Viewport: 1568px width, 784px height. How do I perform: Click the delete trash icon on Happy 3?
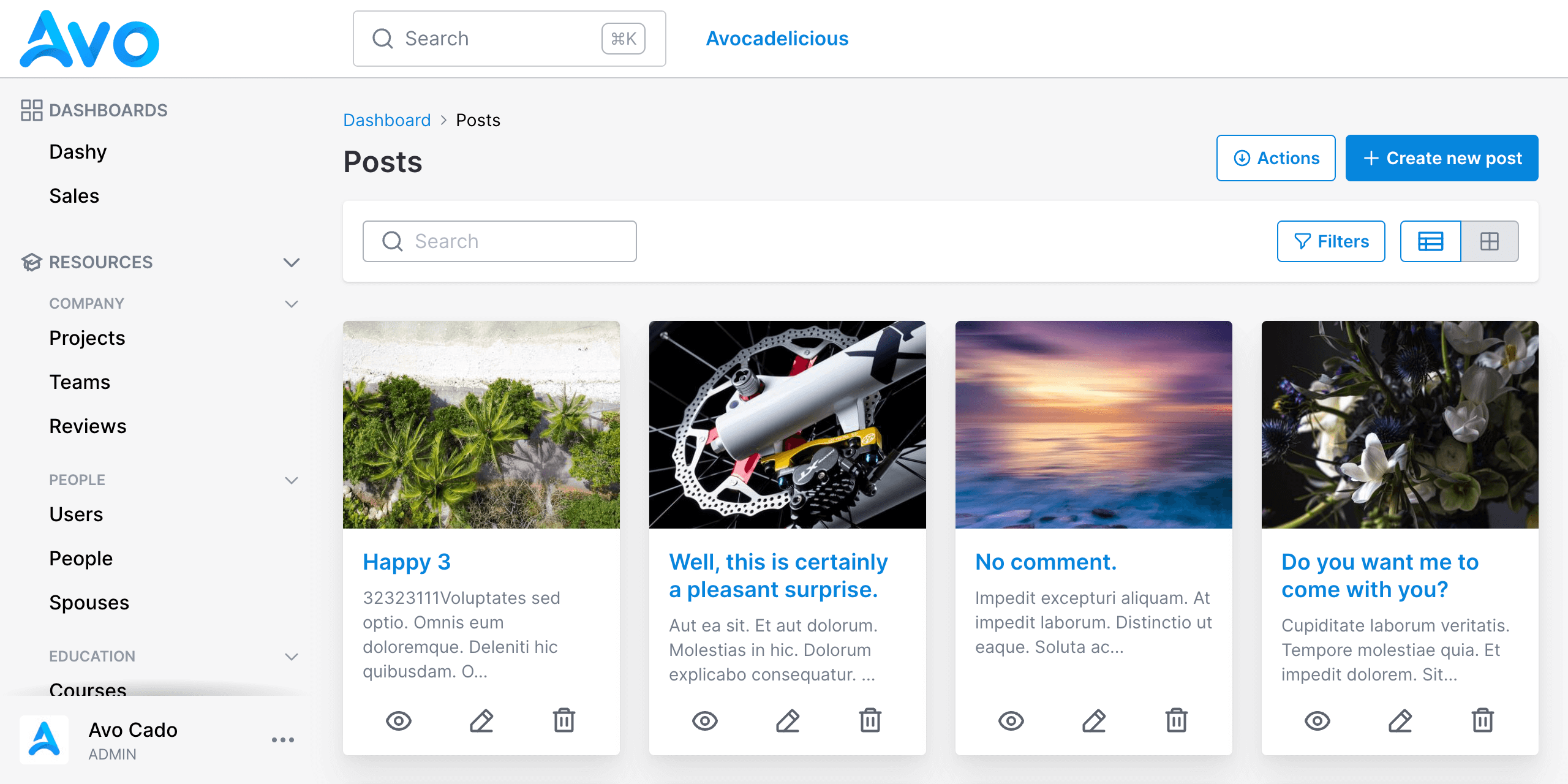564,719
